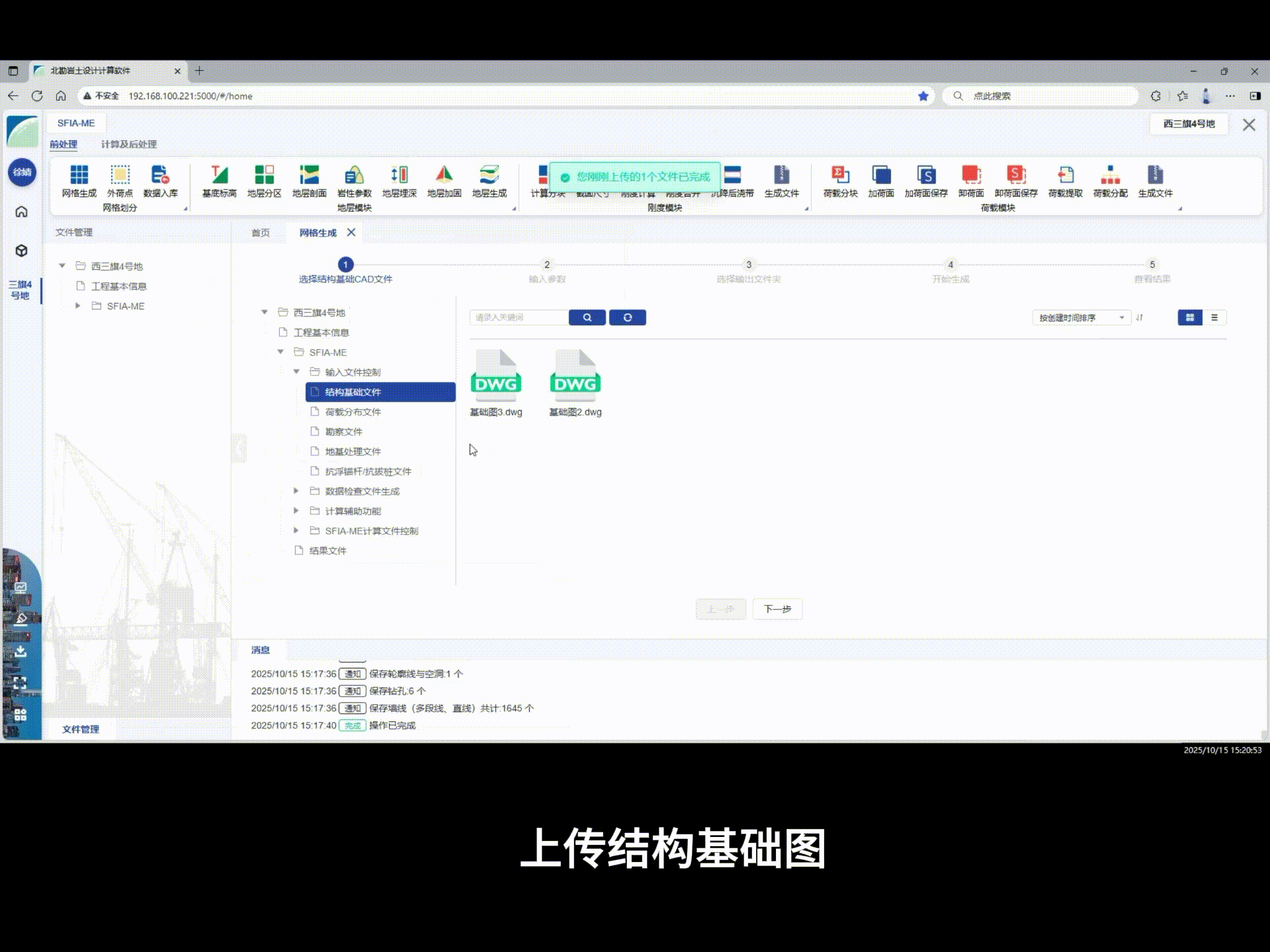The image size is (1270, 952).
Task: Switch file display to list view
Action: 1214,317
